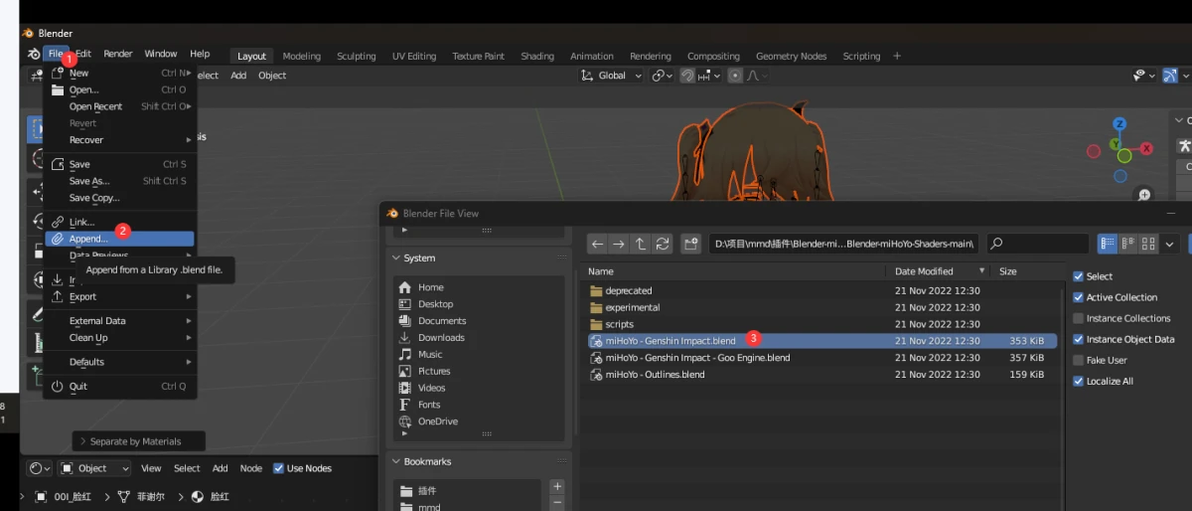Toggle the Use Nodes checkbox
This screenshot has height=511, width=1192.
[x=278, y=468]
